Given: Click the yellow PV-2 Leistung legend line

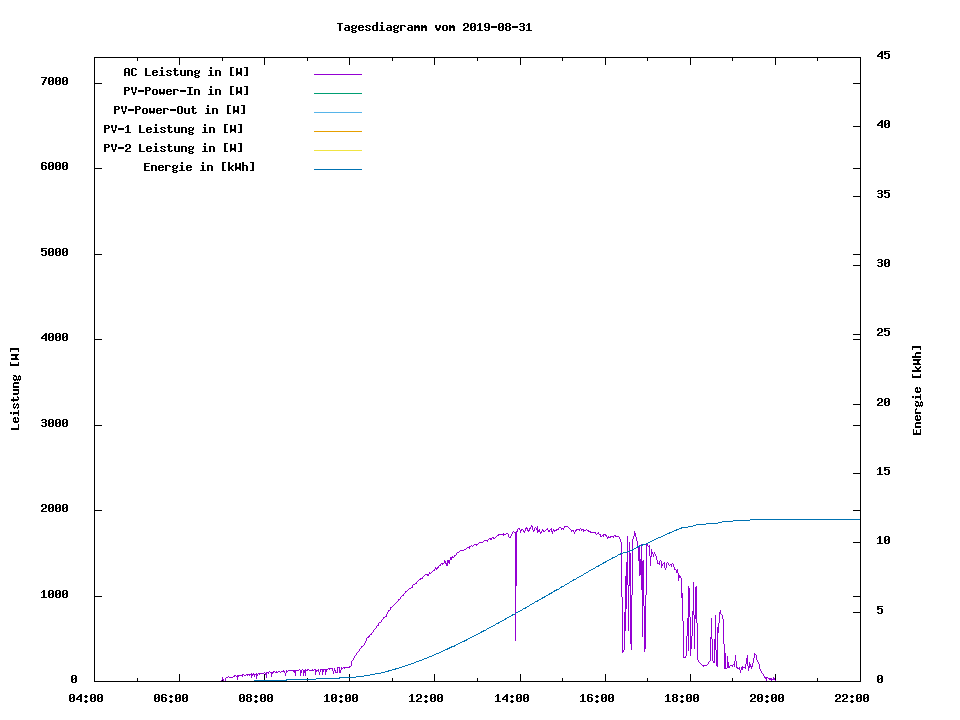Looking at the screenshot, I should coord(337,150).
